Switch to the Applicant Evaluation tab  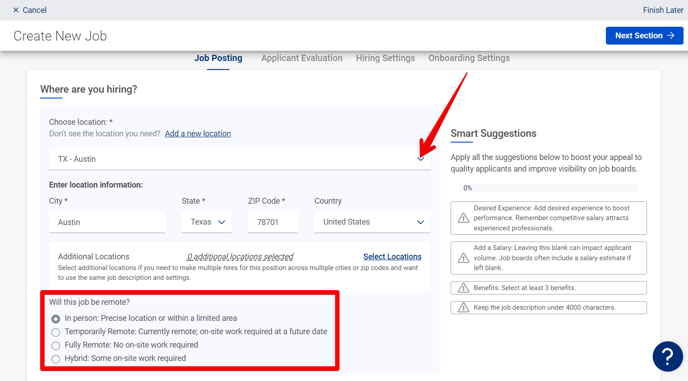pos(302,58)
